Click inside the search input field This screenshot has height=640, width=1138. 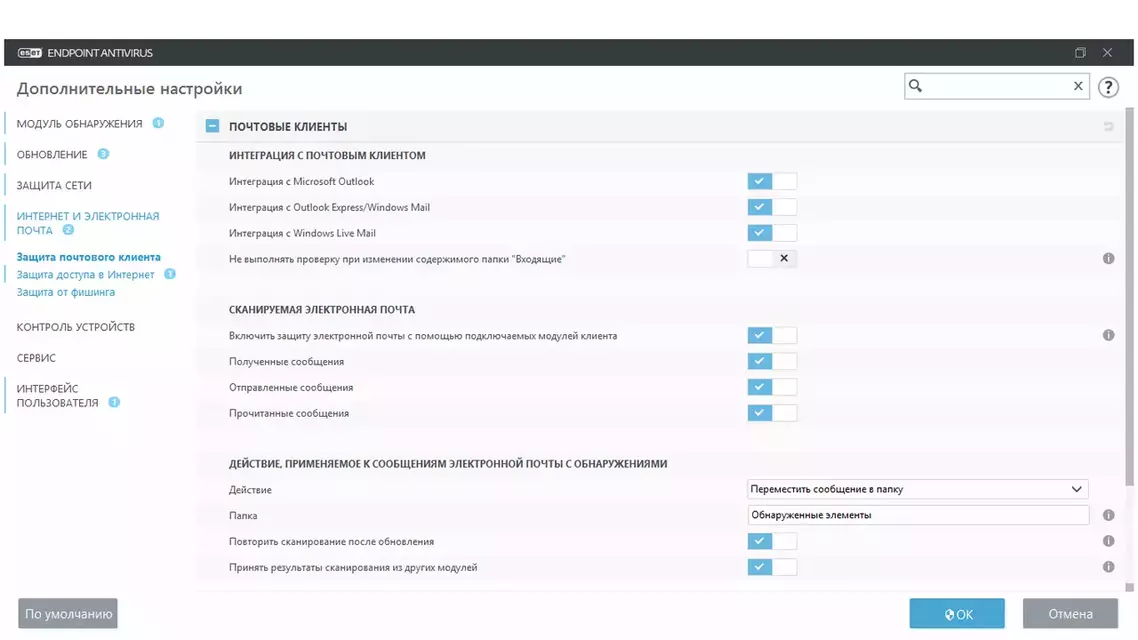point(996,86)
